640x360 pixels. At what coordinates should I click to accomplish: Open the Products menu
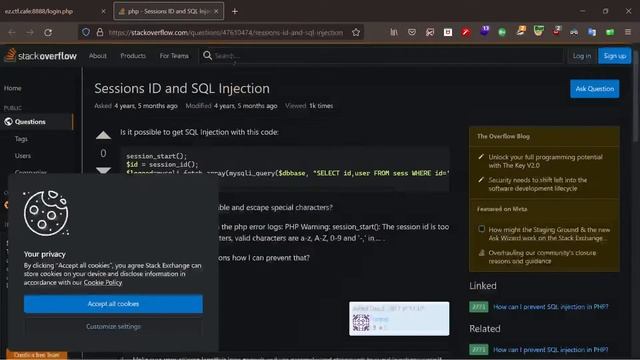133,56
